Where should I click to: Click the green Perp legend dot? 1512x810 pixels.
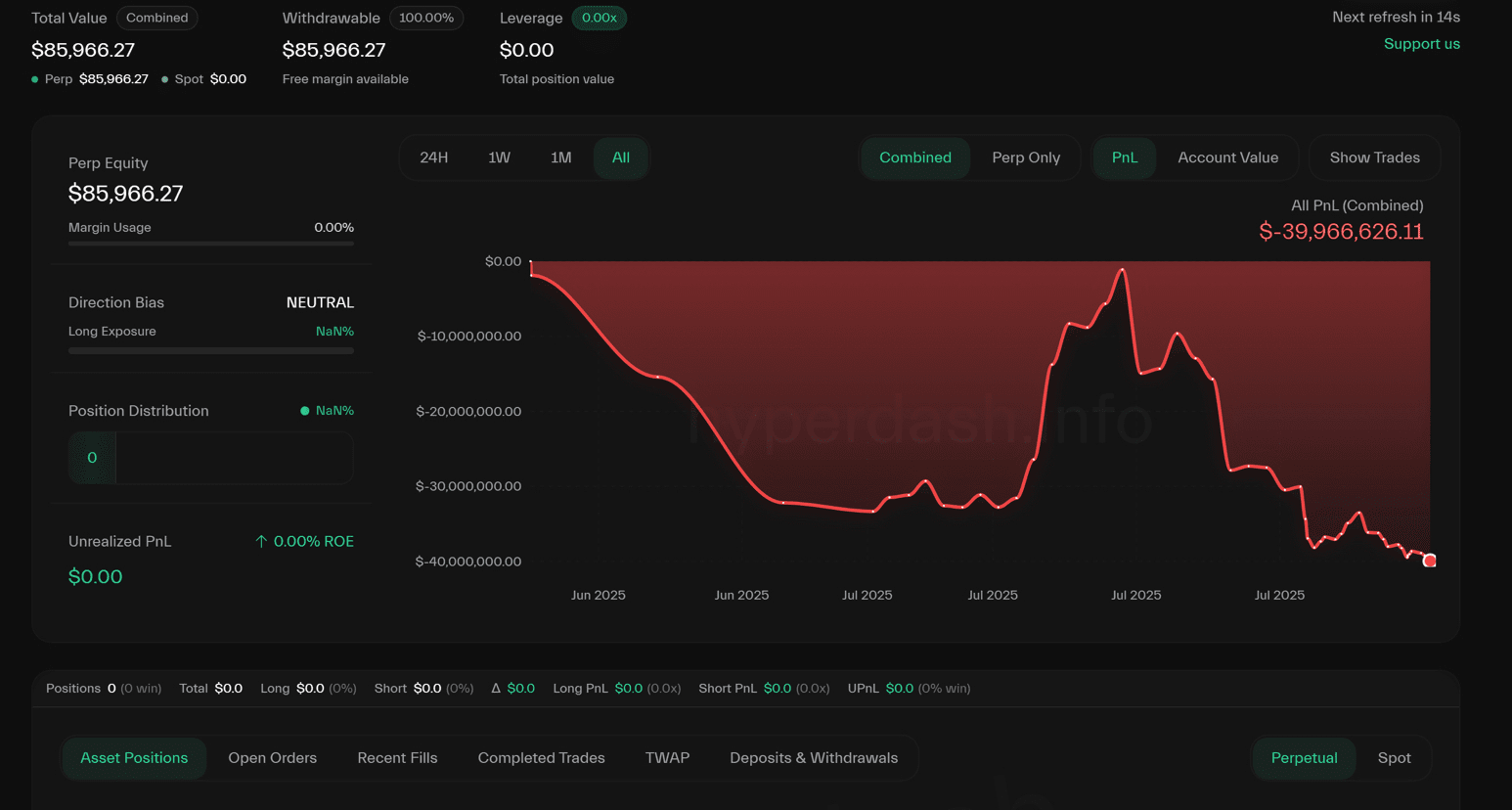(x=35, y=79)
